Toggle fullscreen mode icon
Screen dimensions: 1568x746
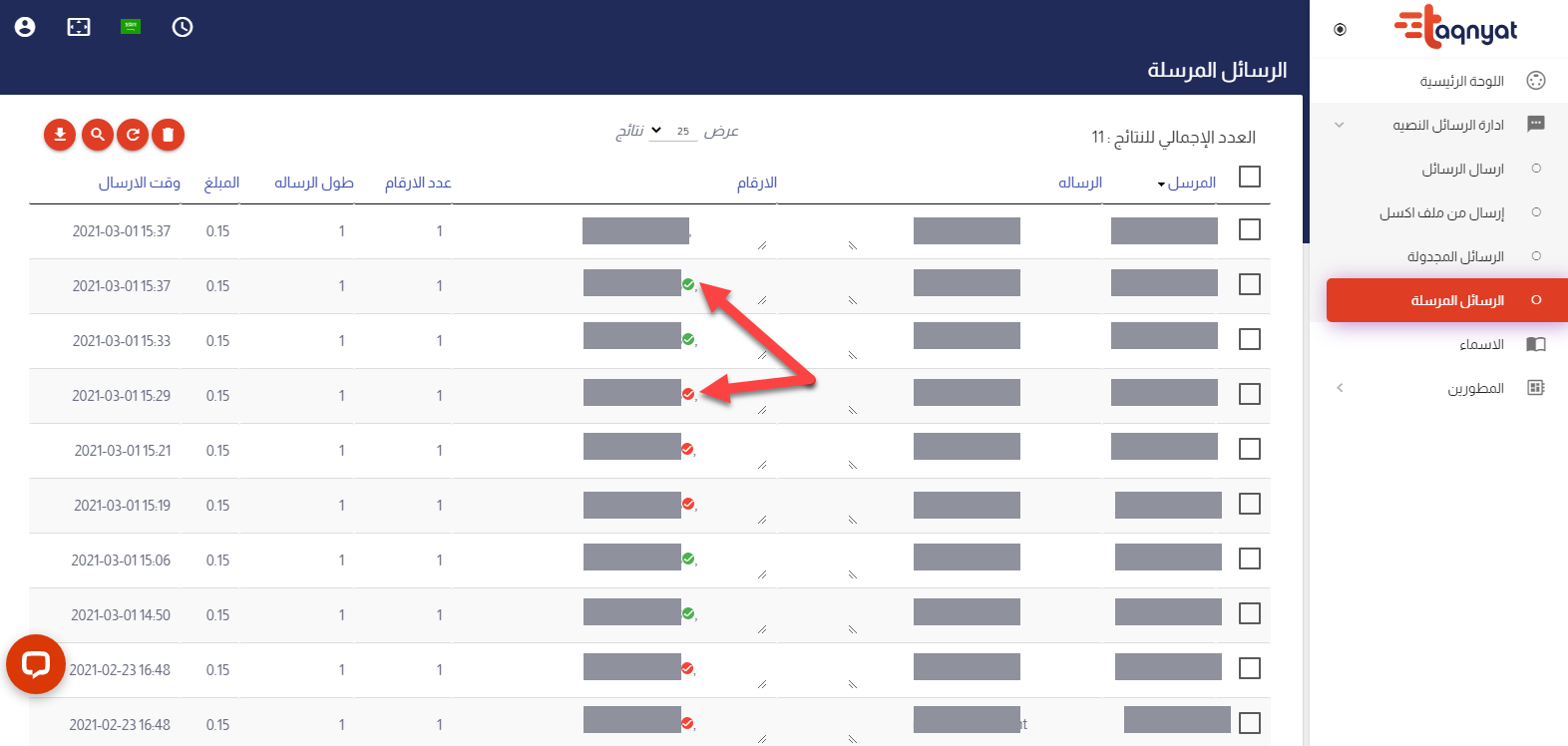(79, 27)
